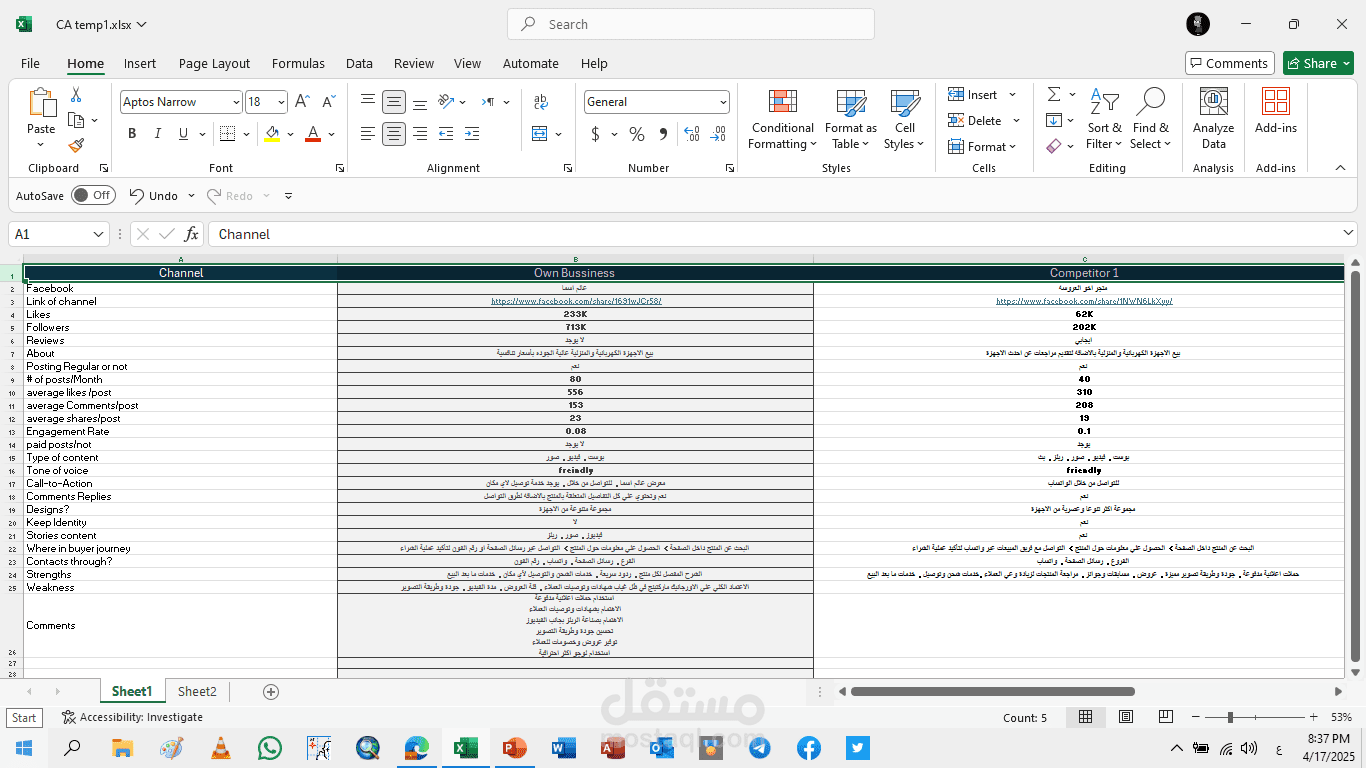
Task: Open the File menu
Action: (30, 63)
